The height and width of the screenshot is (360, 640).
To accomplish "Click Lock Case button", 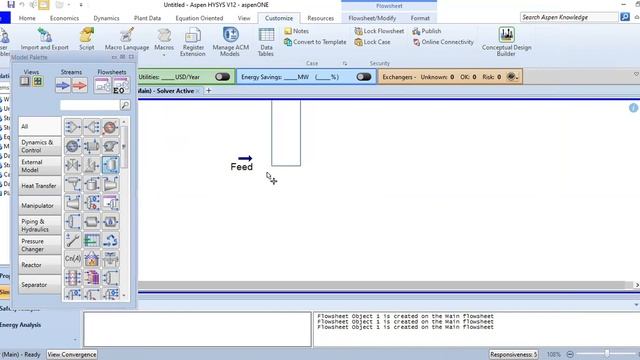I will click(x=372, y=42).
